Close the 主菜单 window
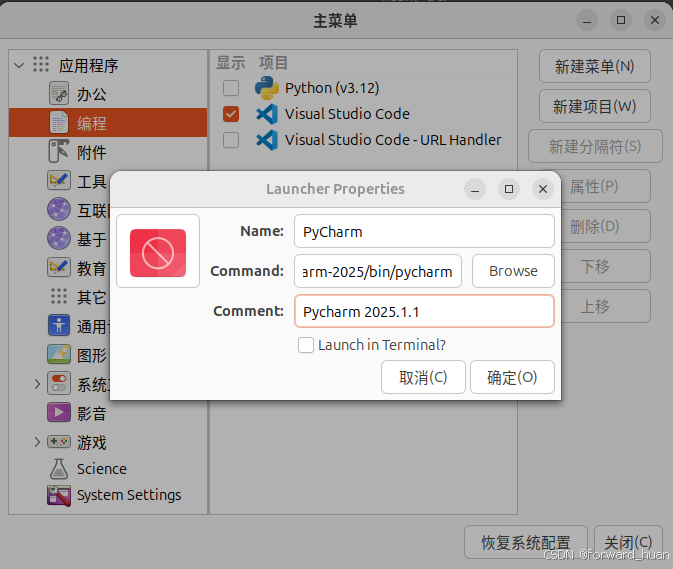 click(x=655, y=20)
